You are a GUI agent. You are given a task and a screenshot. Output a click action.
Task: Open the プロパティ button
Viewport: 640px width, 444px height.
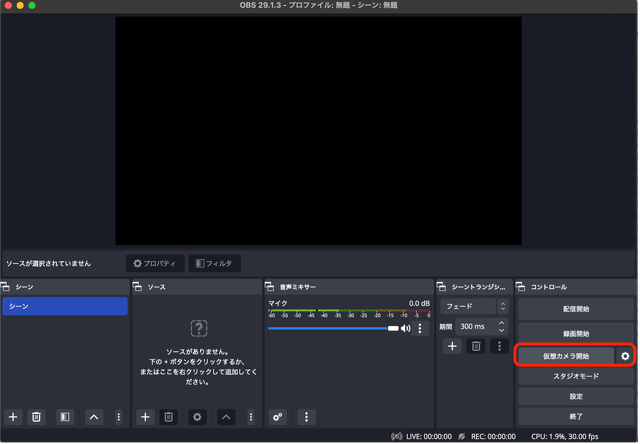tap(155, 264)
